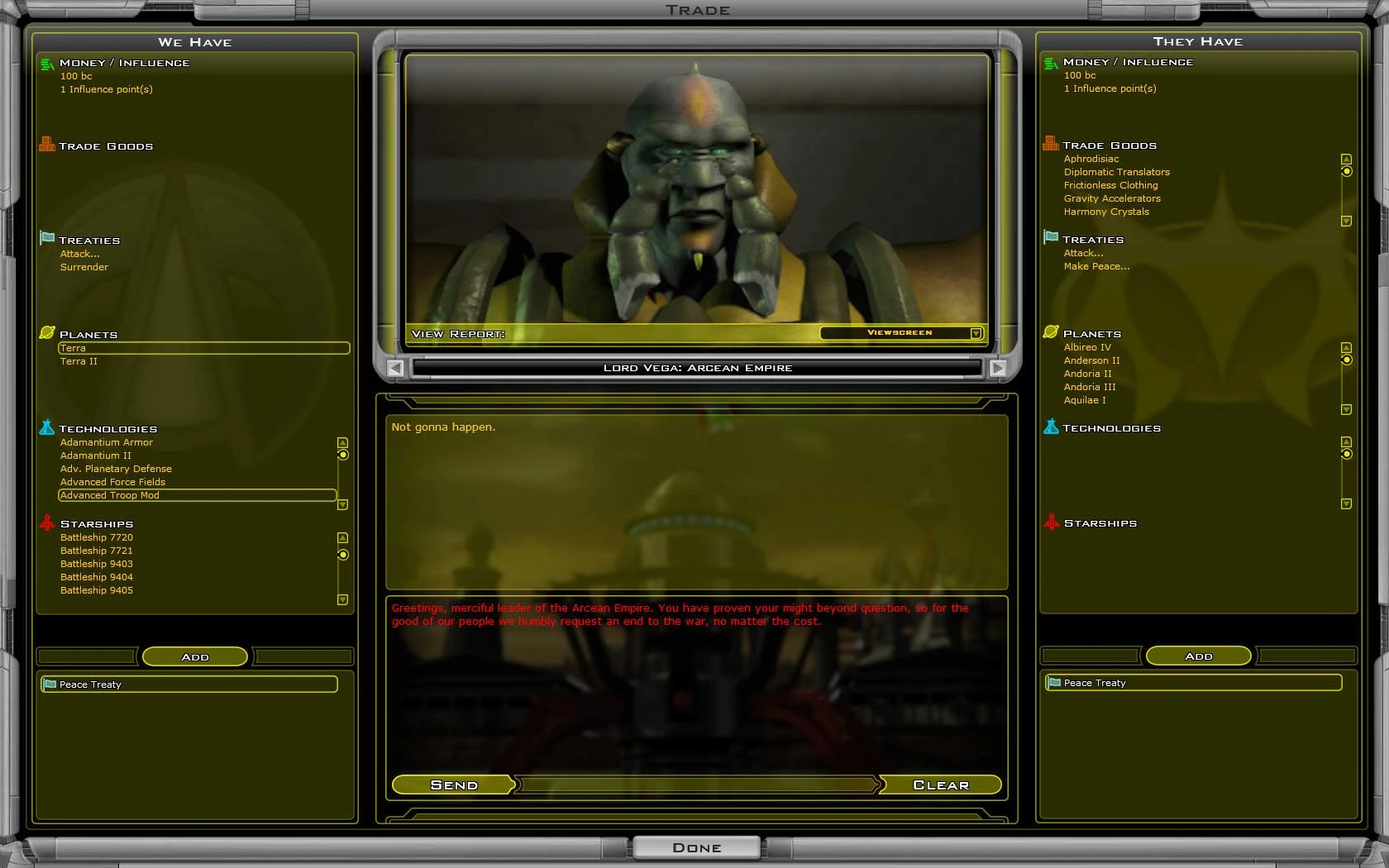Show previous civilization with left arrow
Screen dimensions: 1389x868
point(396,368)
